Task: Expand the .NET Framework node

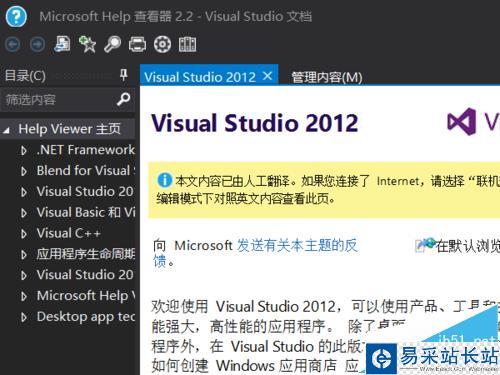Action: 24,151
